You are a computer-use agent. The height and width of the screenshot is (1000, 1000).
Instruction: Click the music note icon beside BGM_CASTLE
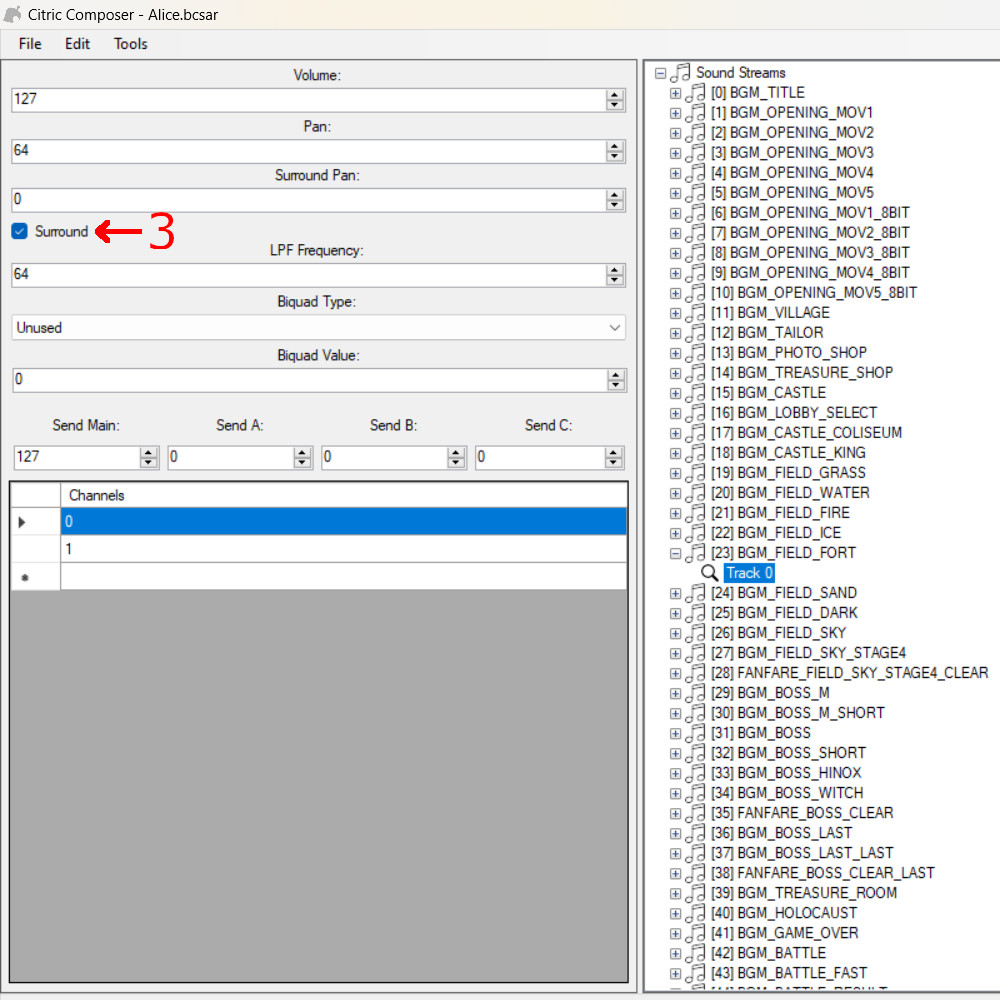(695, 393)
